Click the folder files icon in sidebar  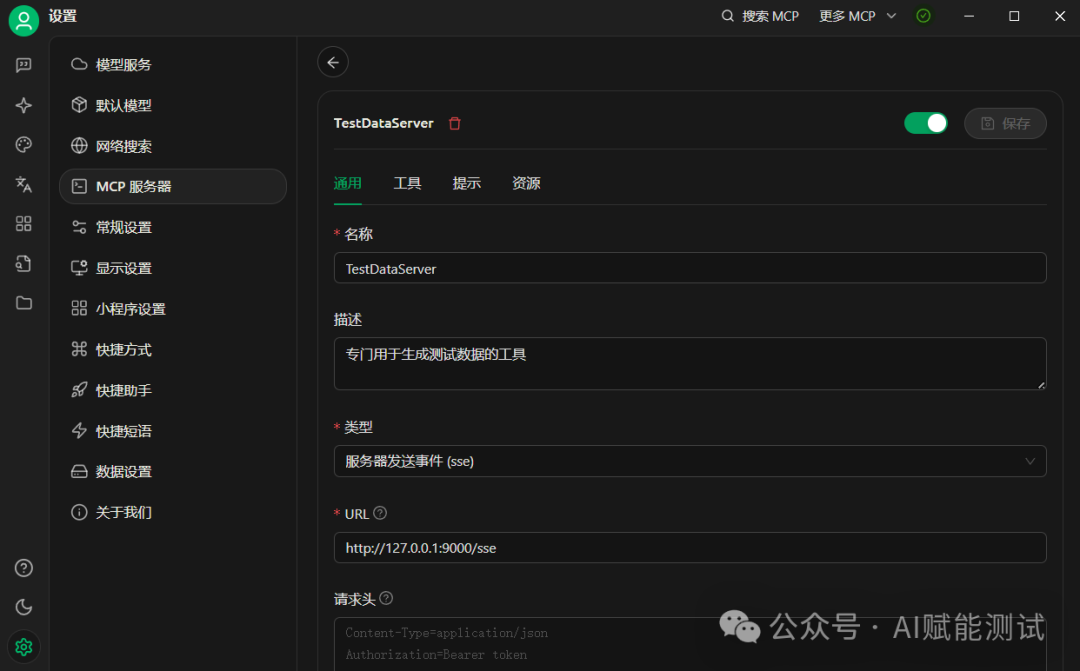24,303
